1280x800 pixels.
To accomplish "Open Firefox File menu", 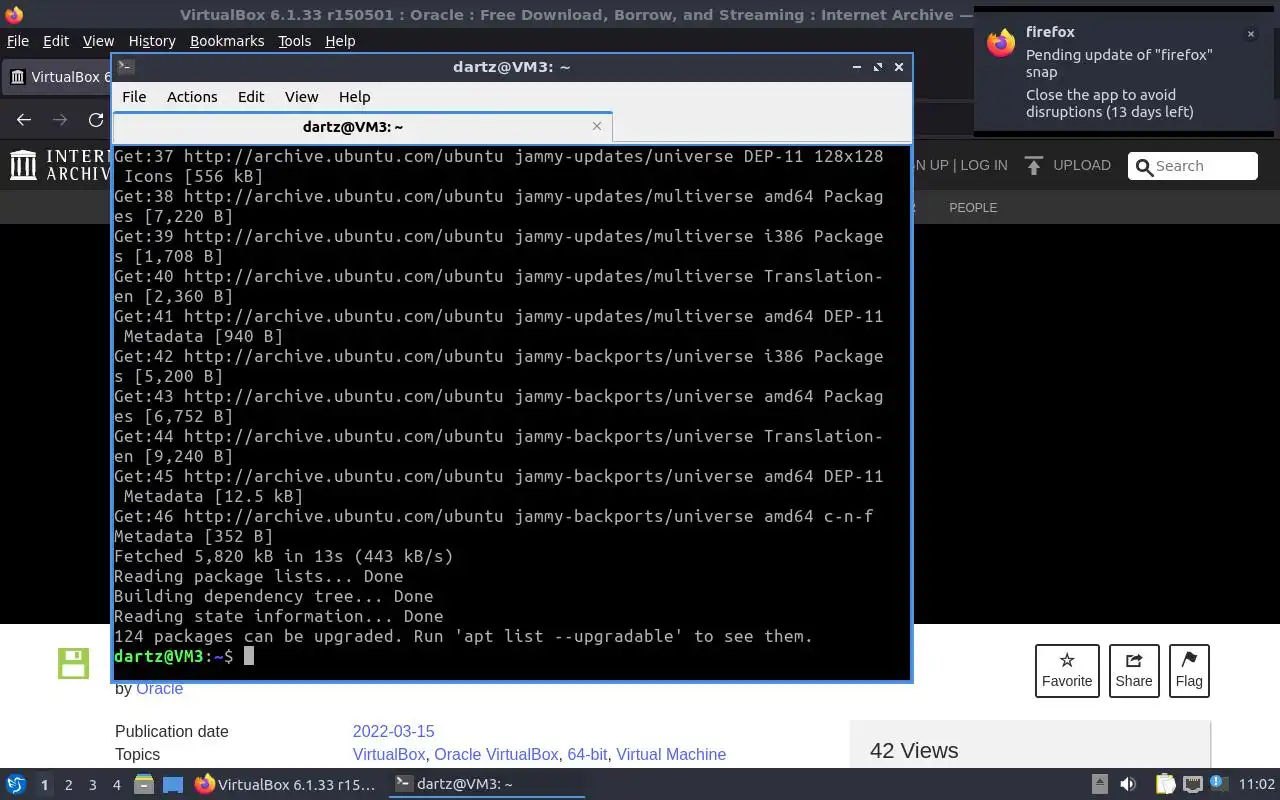I will [x=18, y=41].
